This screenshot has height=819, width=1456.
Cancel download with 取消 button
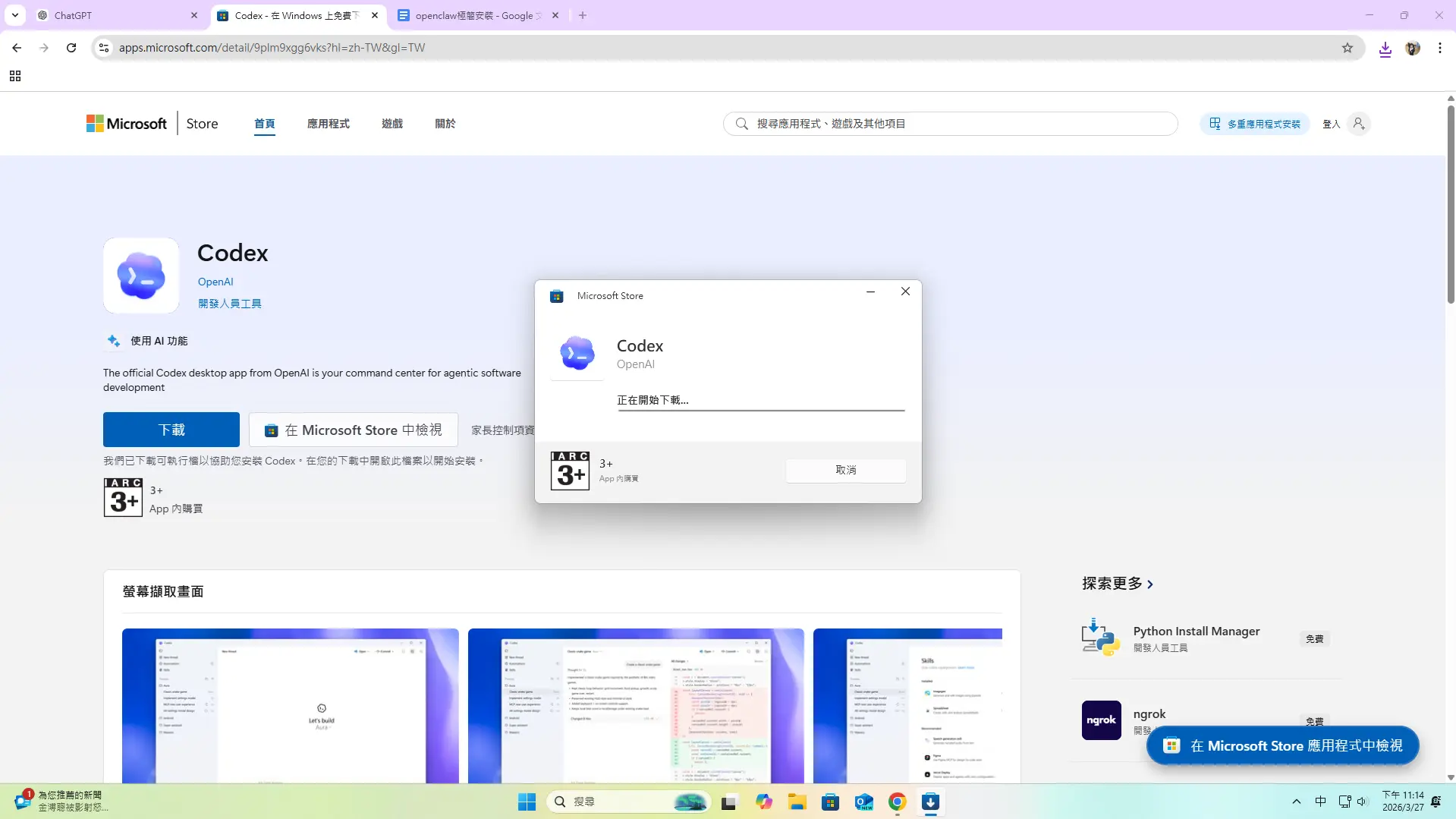click(x=845, y=470)
